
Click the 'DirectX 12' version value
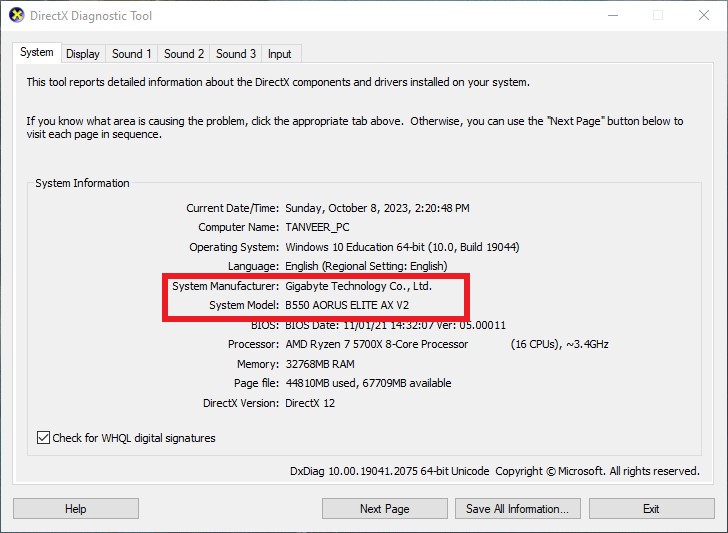(x=310, y=403)
